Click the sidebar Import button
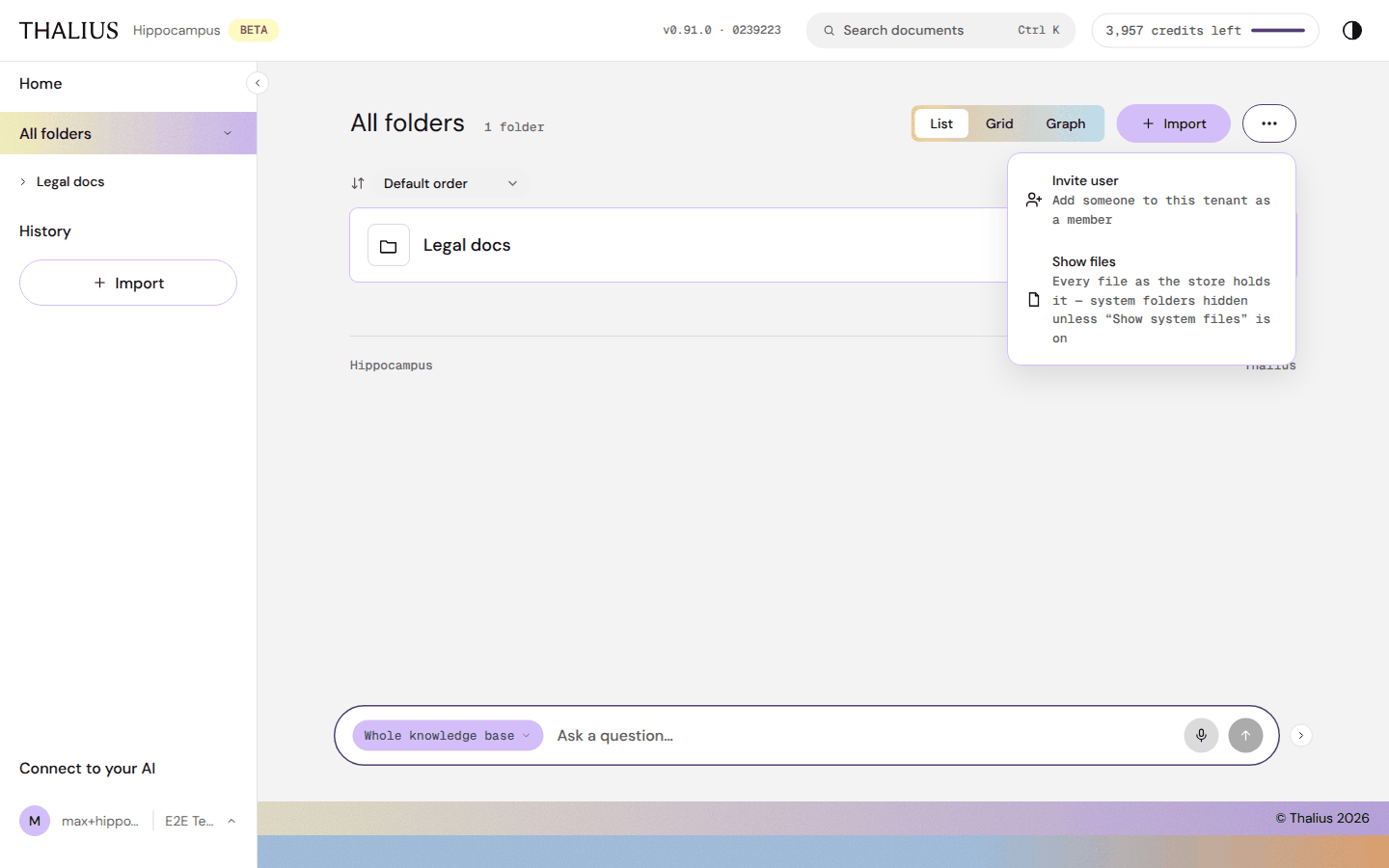 click(128, 283)
